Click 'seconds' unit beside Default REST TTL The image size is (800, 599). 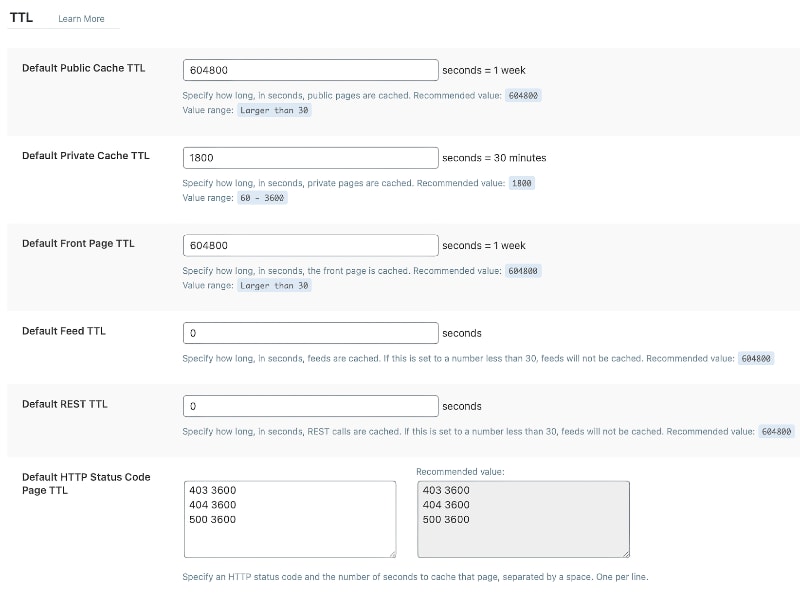coord(462,406)
